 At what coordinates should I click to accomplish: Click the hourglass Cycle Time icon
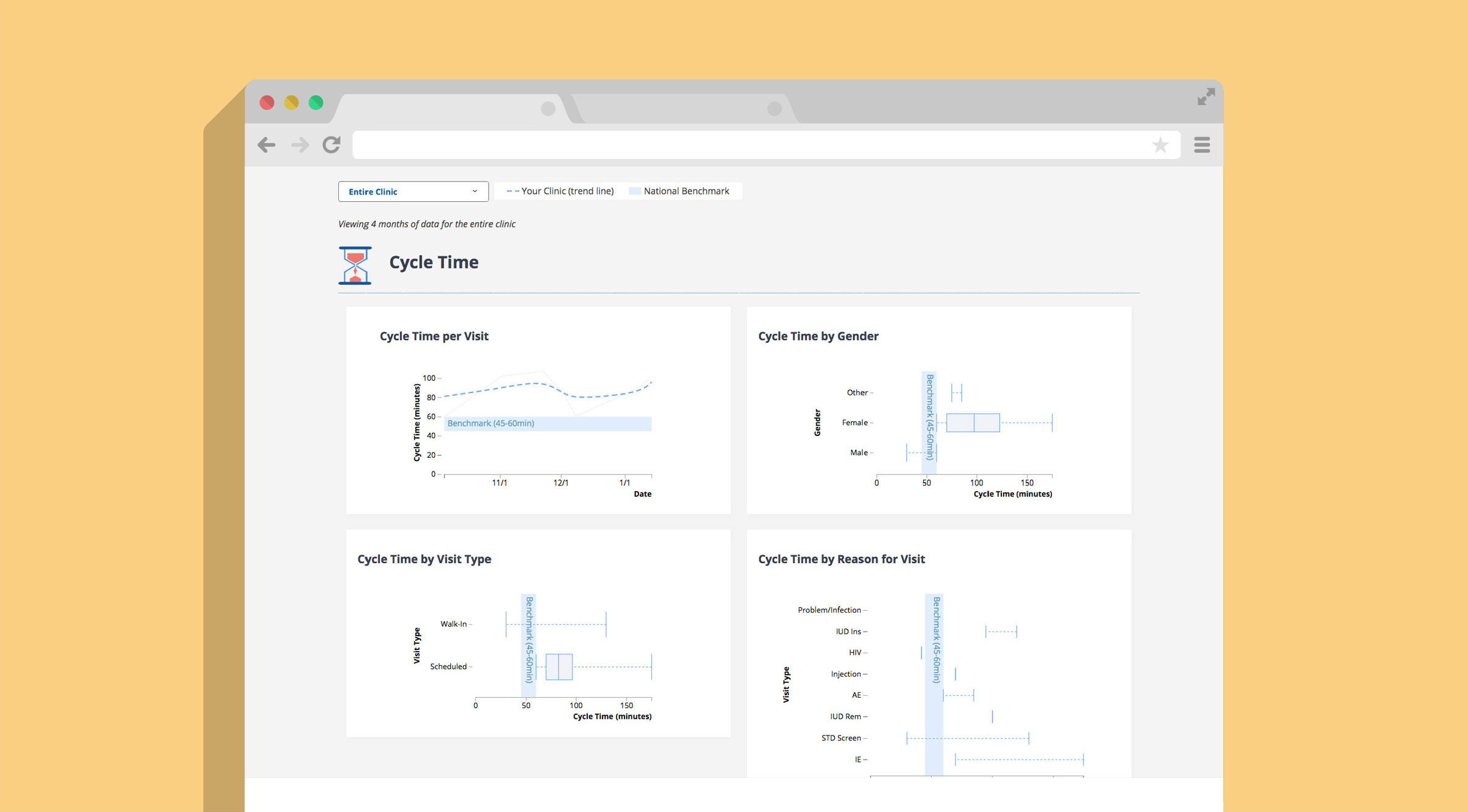pyautogui.click(x=355, y=265)
